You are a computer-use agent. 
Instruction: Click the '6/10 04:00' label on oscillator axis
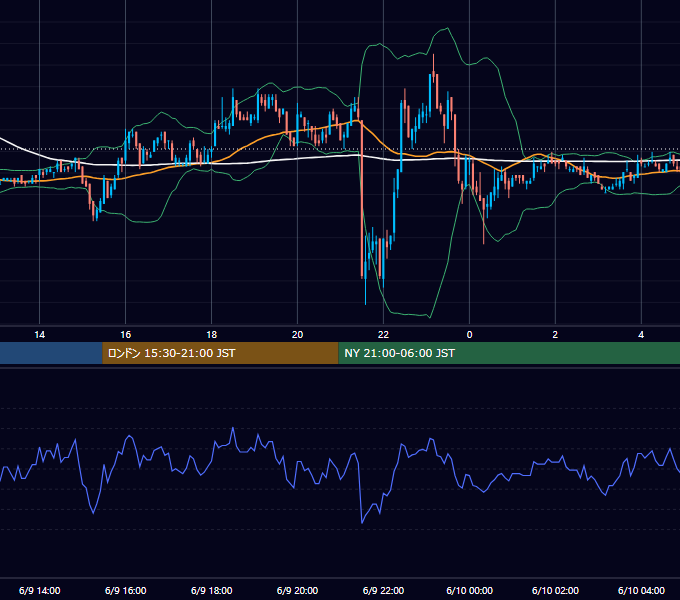pyautogui.click(x=641, y=590)
